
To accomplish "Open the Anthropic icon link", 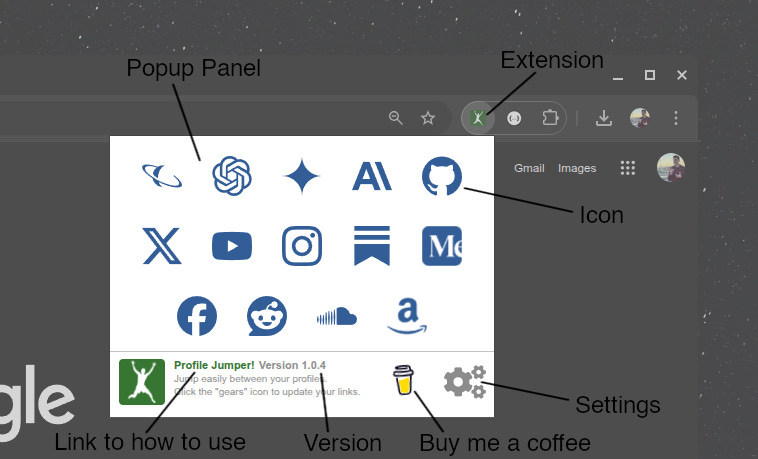I will (x=372, y=176).
